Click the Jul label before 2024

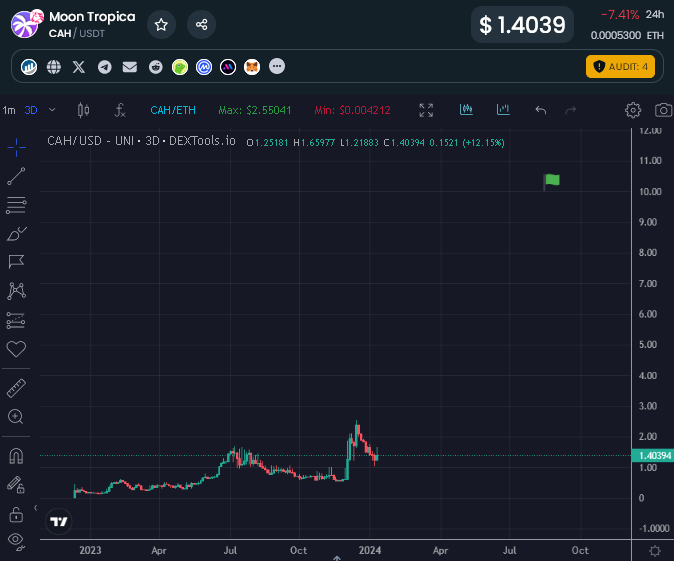[230, 550]
